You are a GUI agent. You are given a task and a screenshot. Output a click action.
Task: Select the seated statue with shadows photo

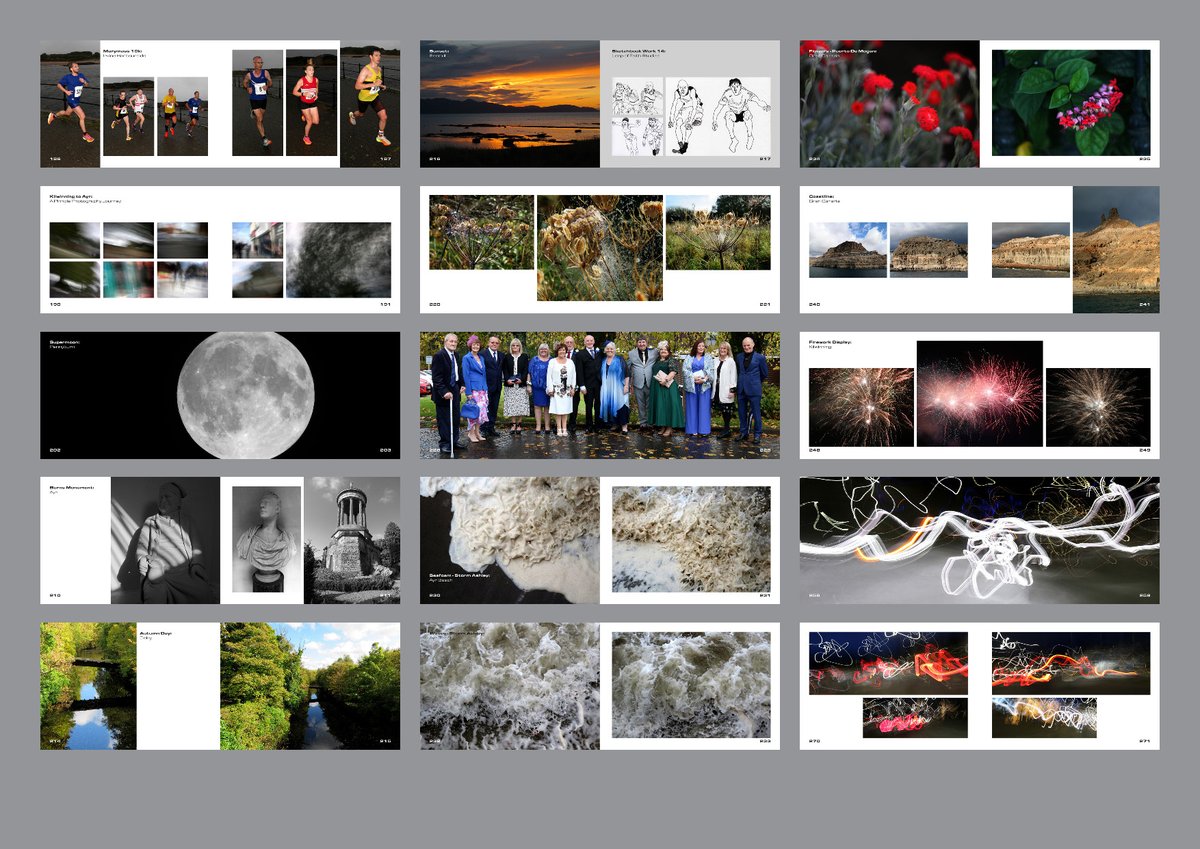point(165,540)
